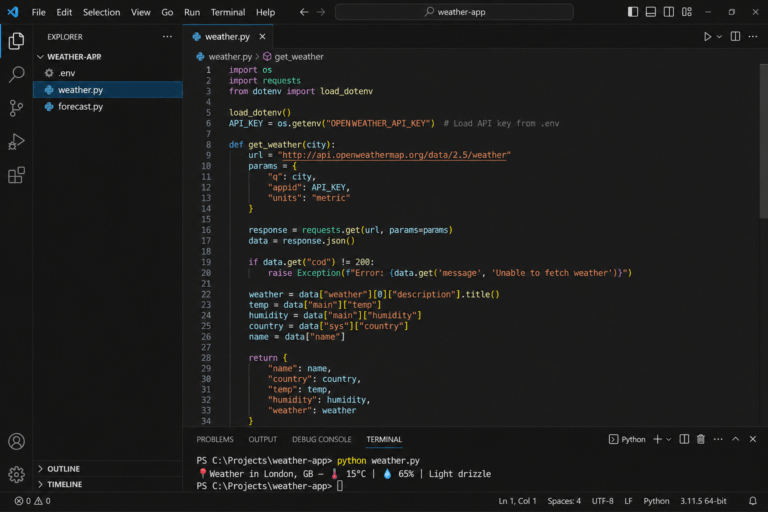The height and width of the screenshot is (512, 768).
Task: Open the Run and Debug view
Action: coord(16,142)
